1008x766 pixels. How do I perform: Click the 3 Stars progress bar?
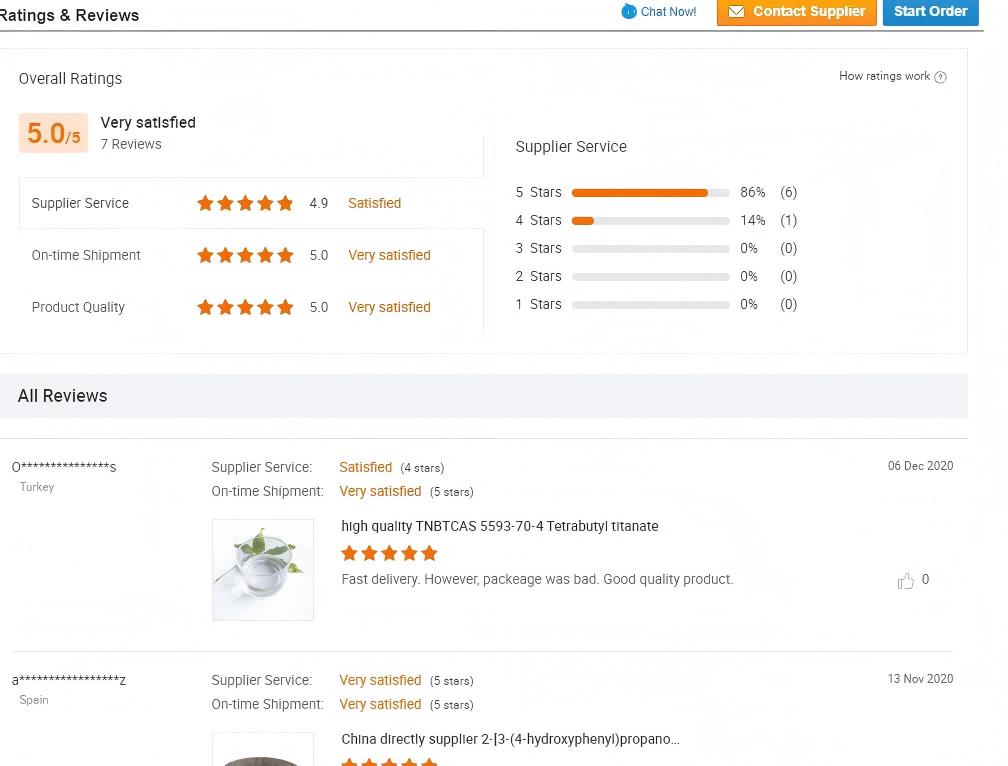(651, 249)
